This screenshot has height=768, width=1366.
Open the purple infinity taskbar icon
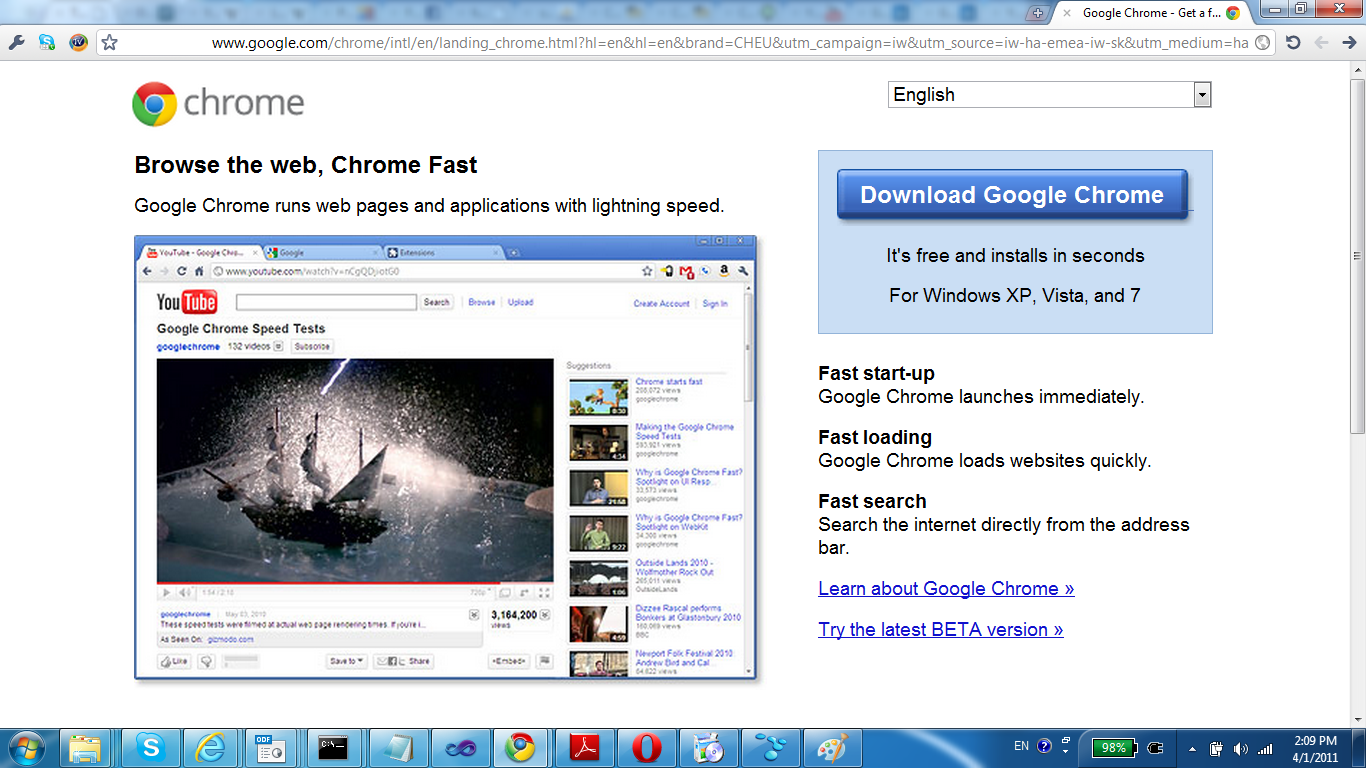click(460, 747)
